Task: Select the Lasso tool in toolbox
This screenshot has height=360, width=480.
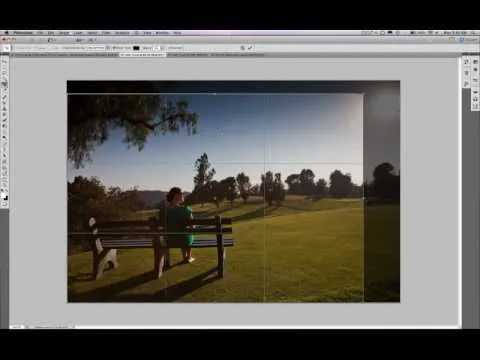Action: coord(4,72)
